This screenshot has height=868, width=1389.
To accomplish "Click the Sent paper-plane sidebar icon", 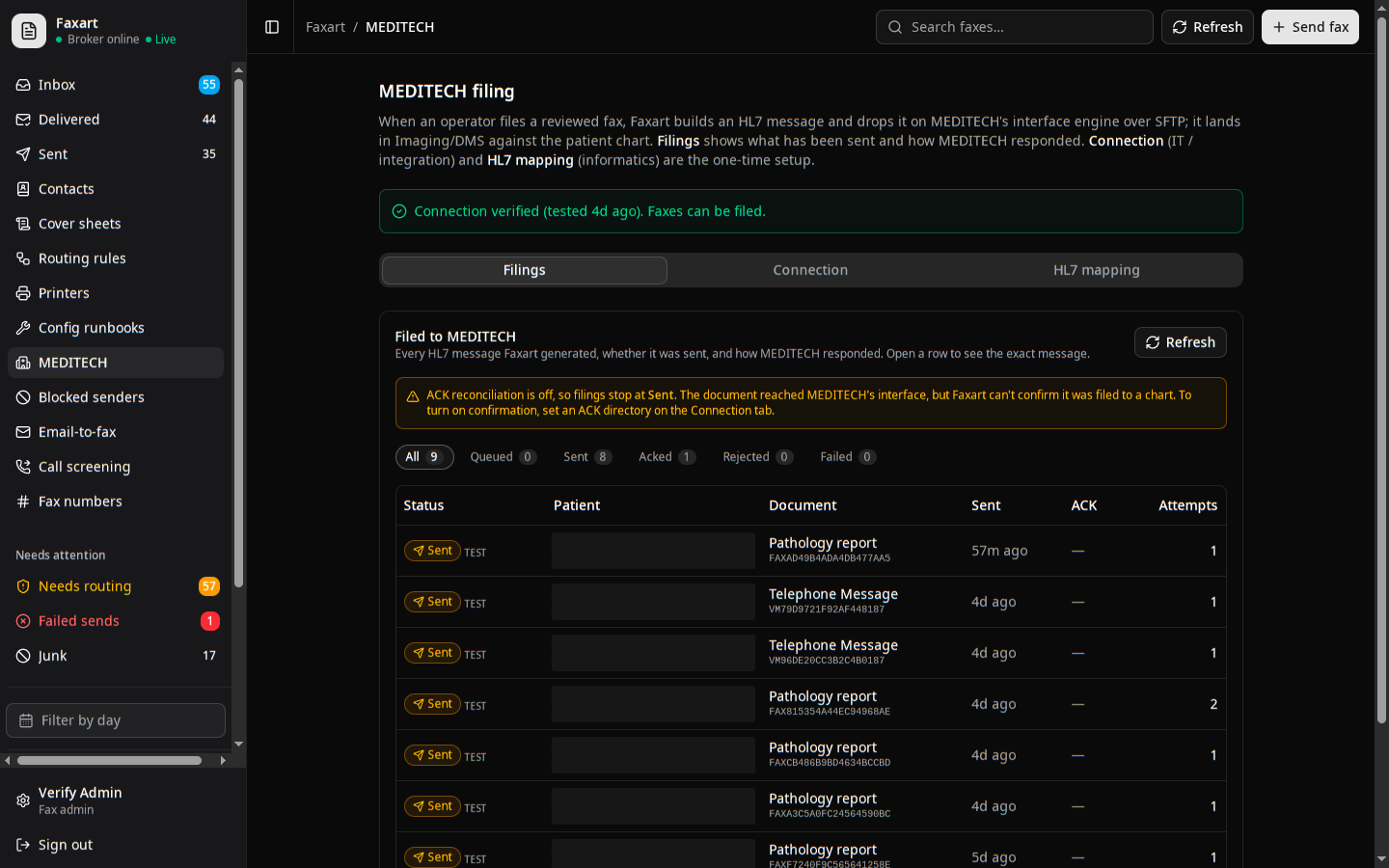I will [23, 154].
